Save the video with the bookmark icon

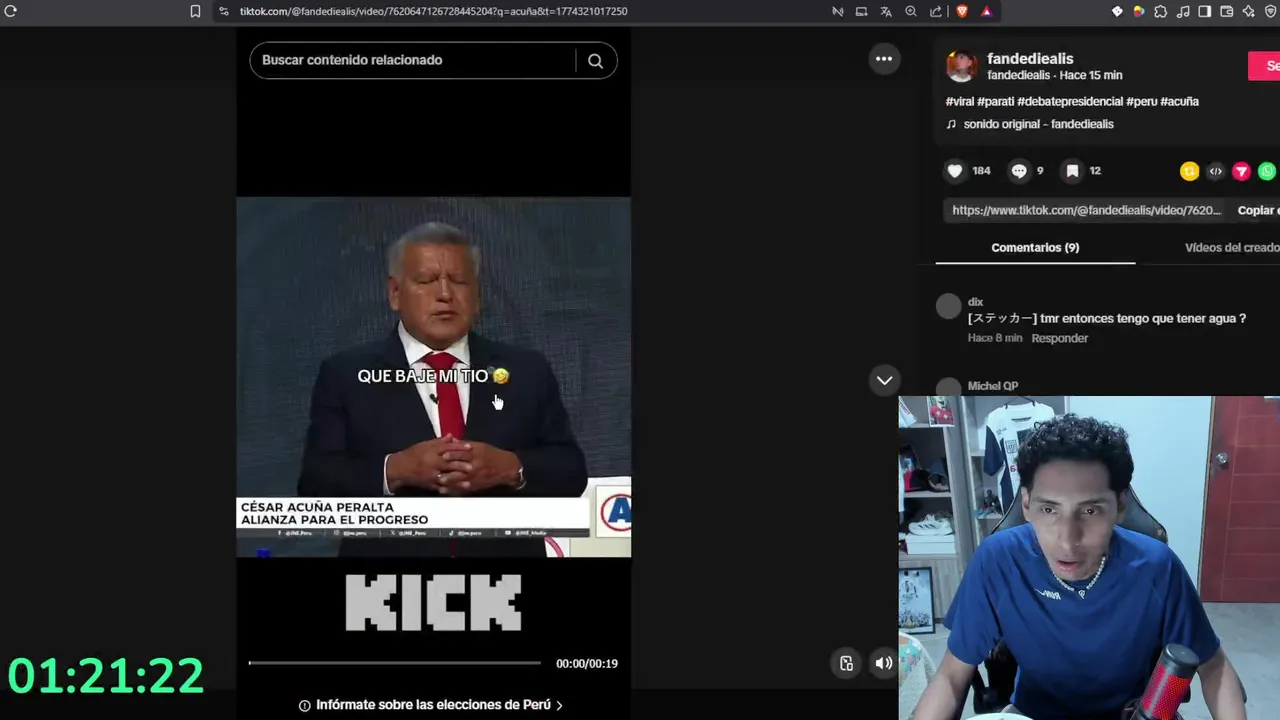(x=1072, y=171)
